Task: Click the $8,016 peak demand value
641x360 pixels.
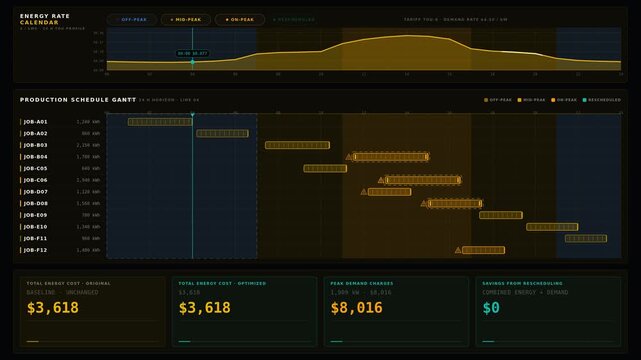Action: pyautogui.click(x=356, y=308)
